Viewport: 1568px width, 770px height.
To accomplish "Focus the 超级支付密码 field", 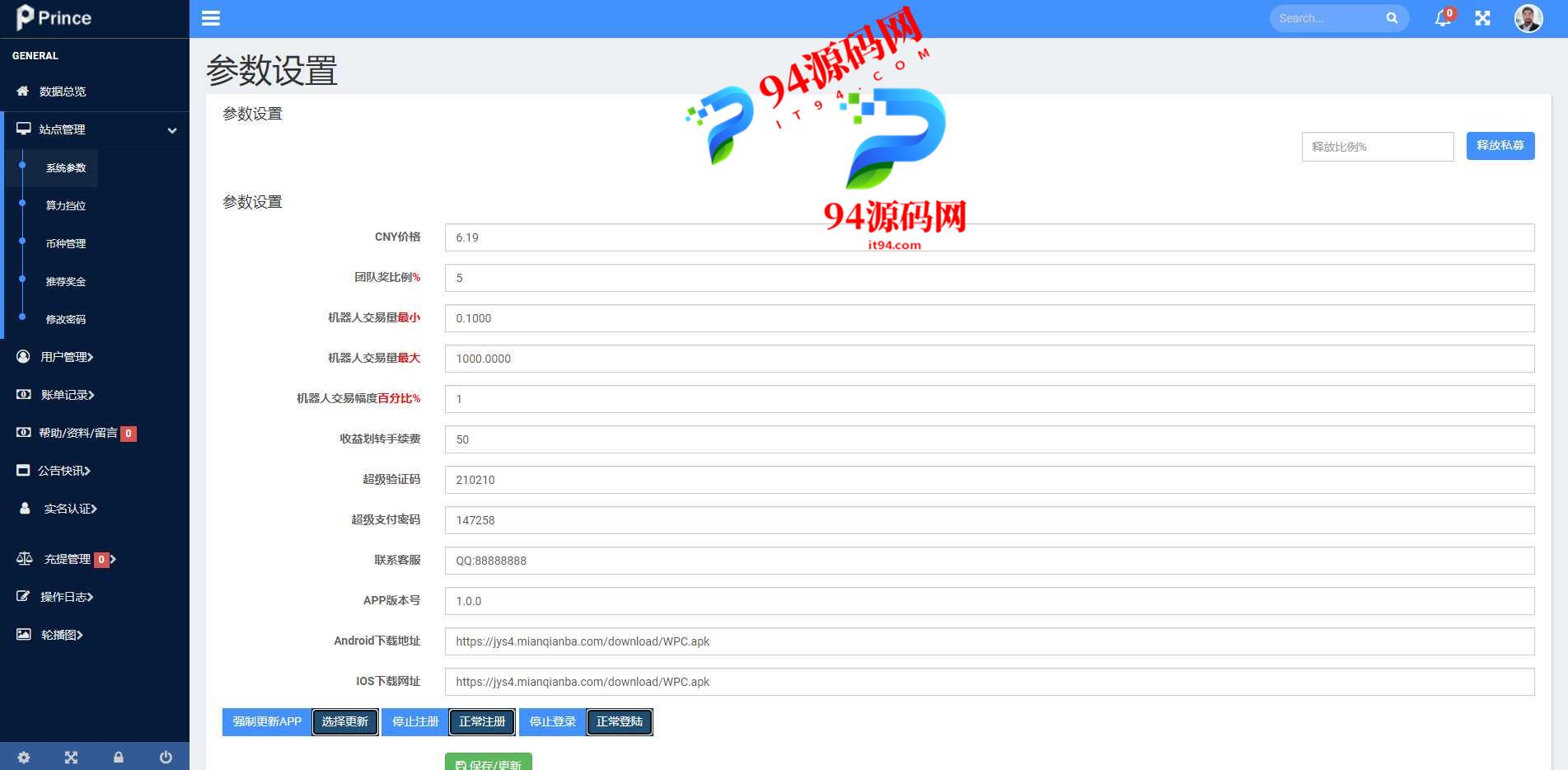I will [990, 520].
